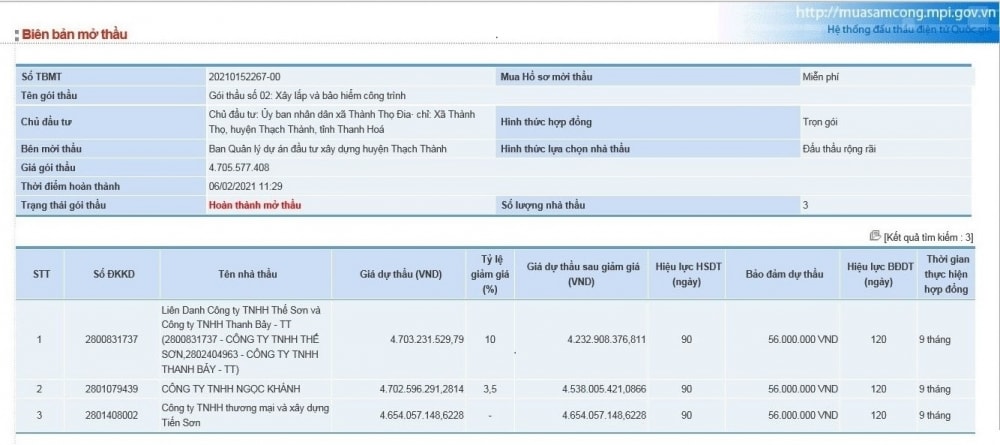This screenshot has width=1000, height=445.
Task: Click registration number 2801408002
Action: point(111,415)
